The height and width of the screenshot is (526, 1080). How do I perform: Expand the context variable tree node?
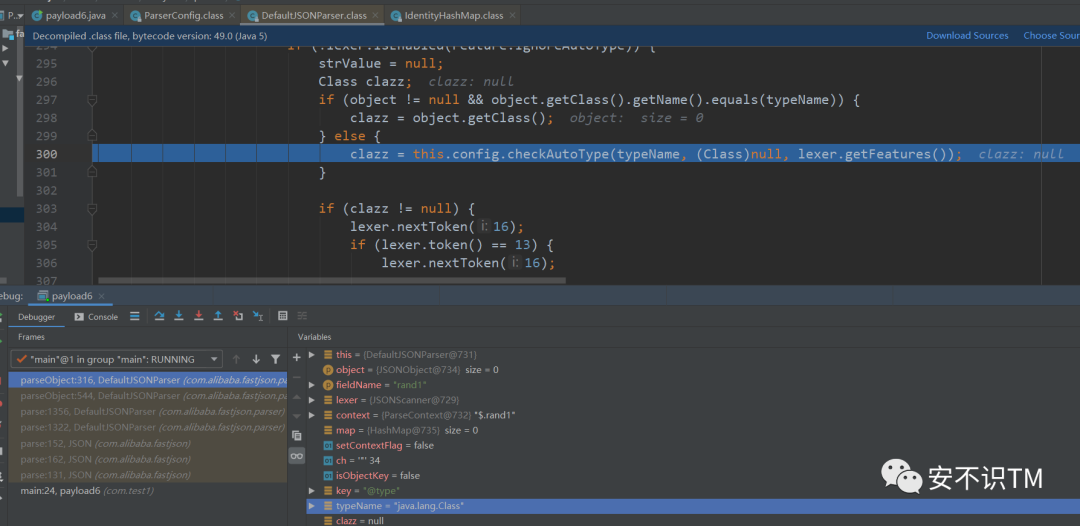coord(312,415)
